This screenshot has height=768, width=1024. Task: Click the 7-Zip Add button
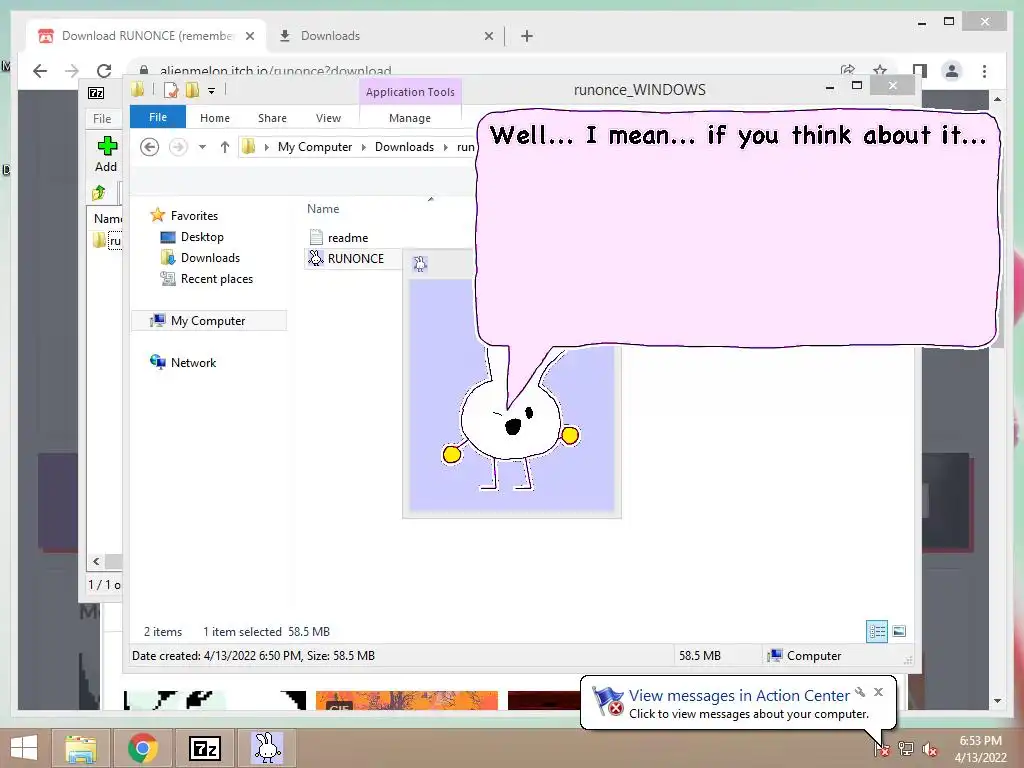106,155
